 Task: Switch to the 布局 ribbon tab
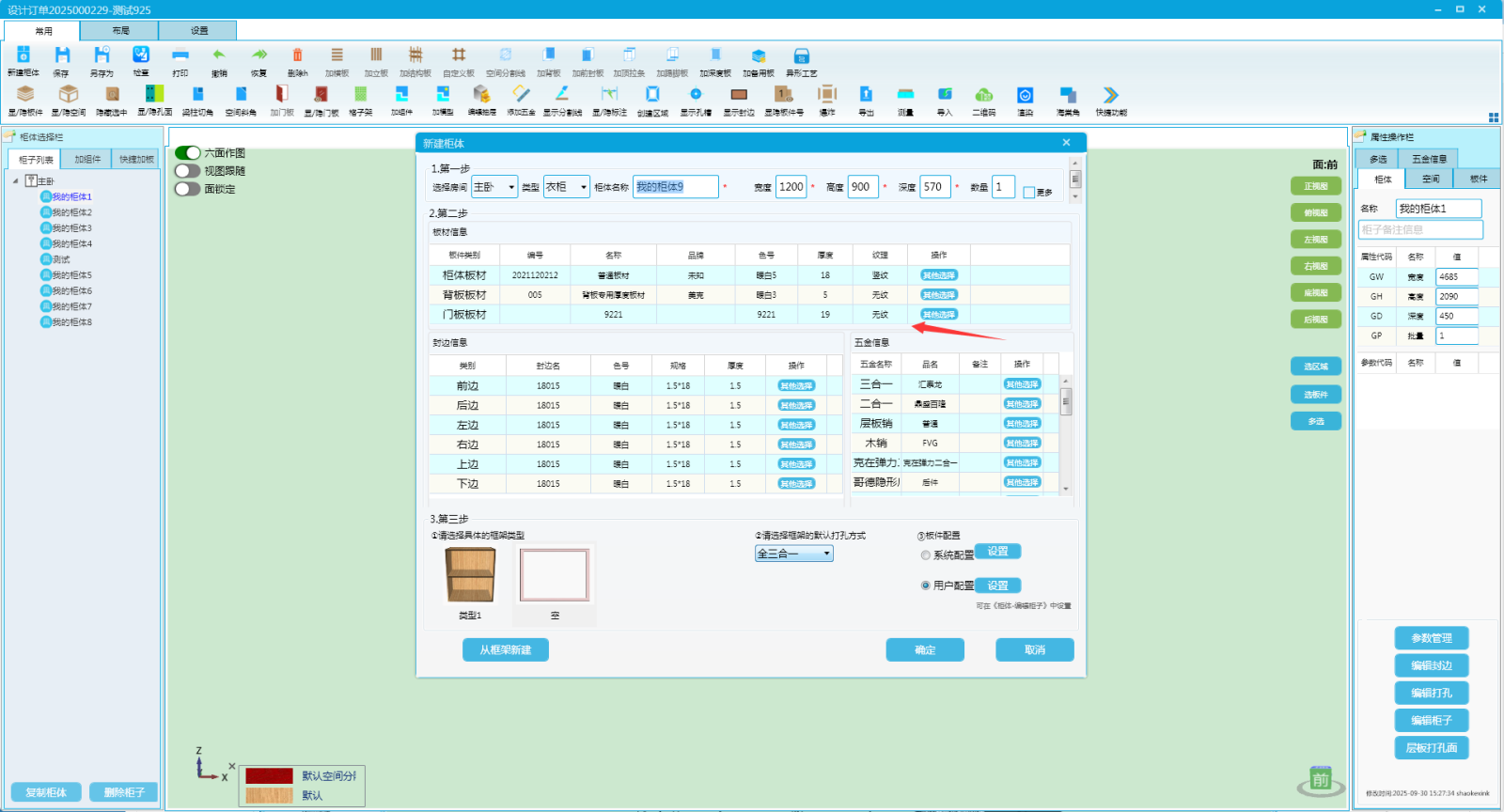click(x=120, y=31)
